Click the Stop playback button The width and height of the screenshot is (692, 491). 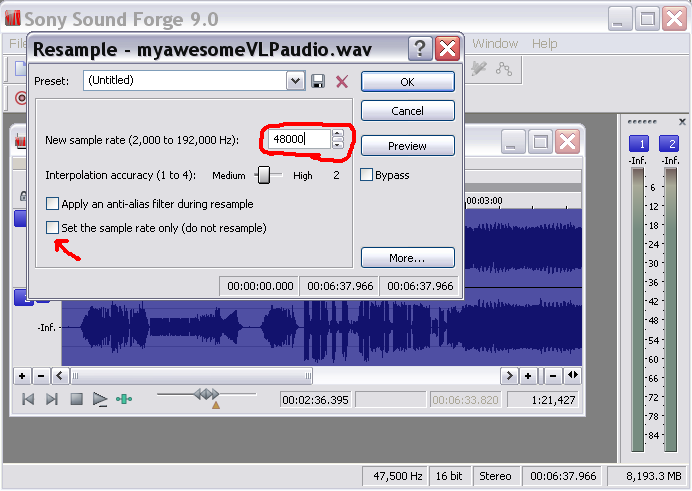76,399
